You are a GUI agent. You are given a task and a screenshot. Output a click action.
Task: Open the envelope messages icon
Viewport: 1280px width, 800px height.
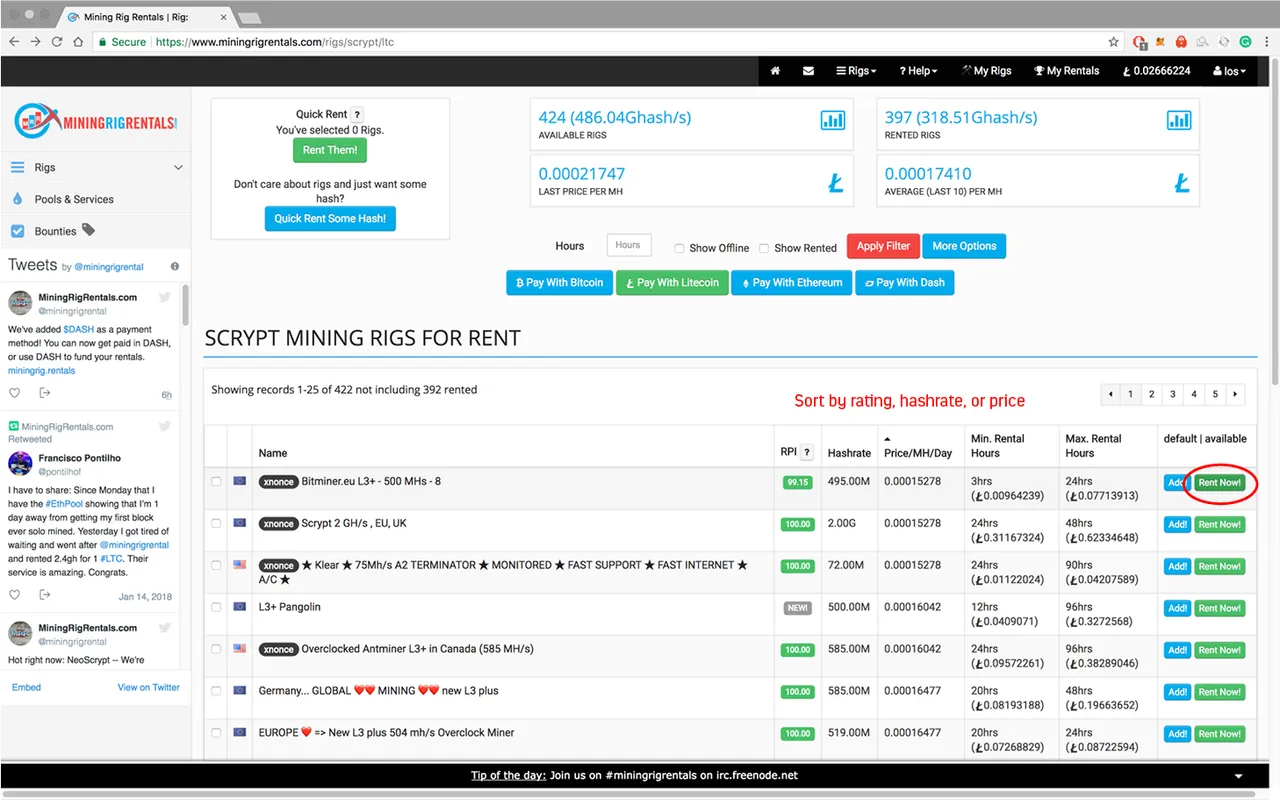pyautogui.click(x=808, y=71)
